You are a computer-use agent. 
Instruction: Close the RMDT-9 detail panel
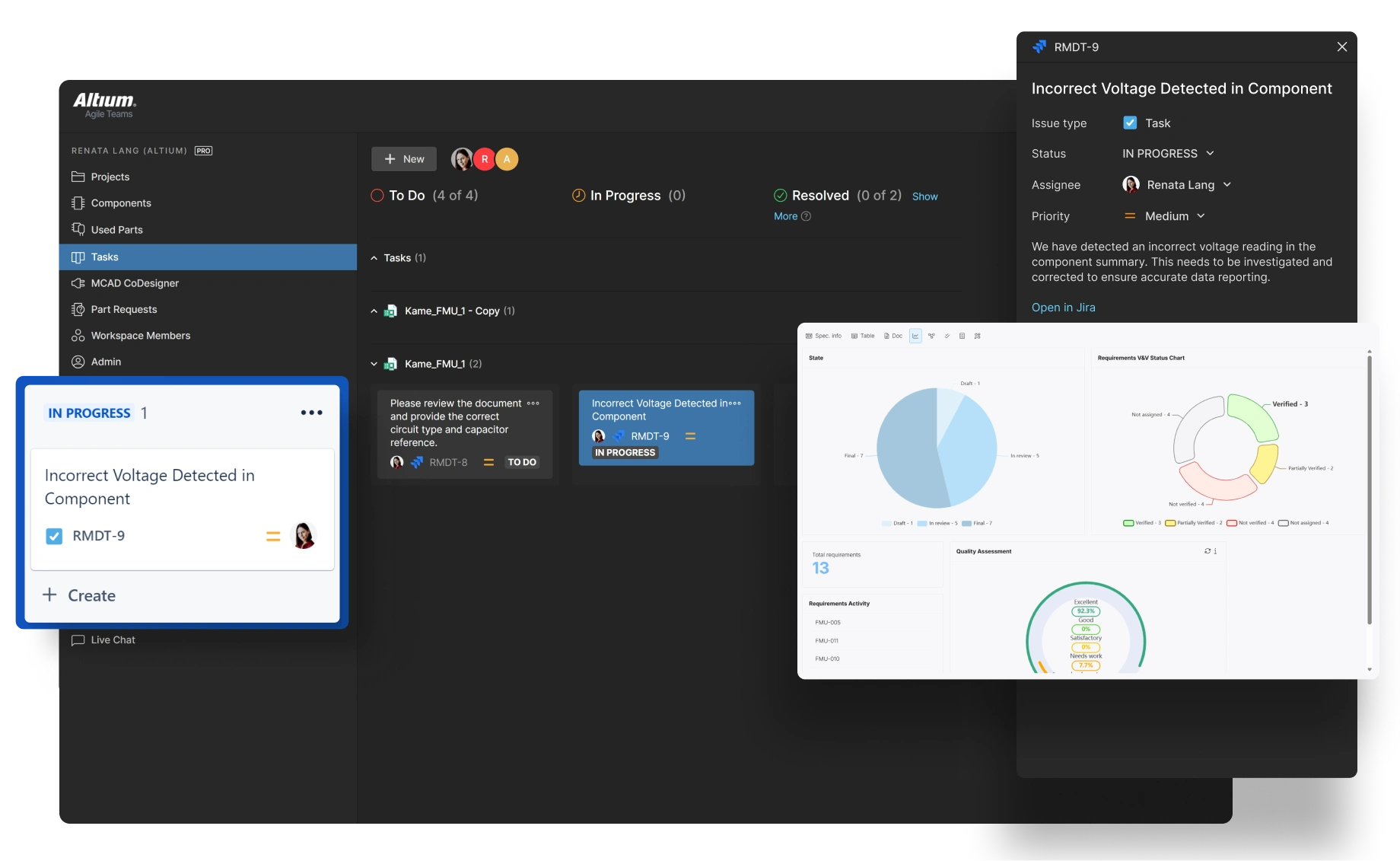[1342, 47]
